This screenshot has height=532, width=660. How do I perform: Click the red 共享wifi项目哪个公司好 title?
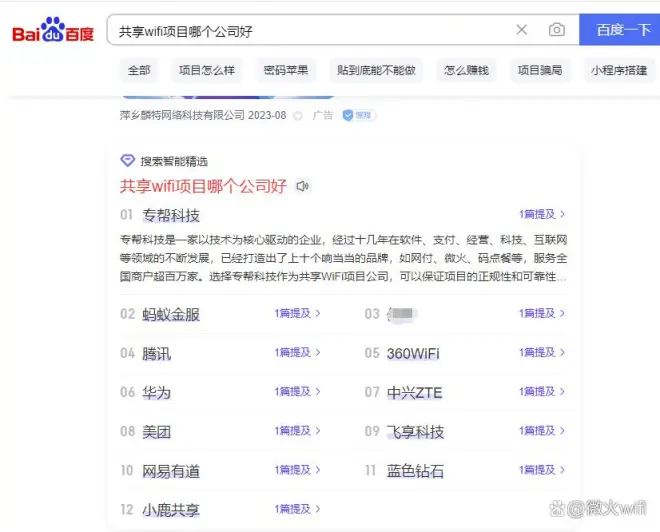coord(203,186)
